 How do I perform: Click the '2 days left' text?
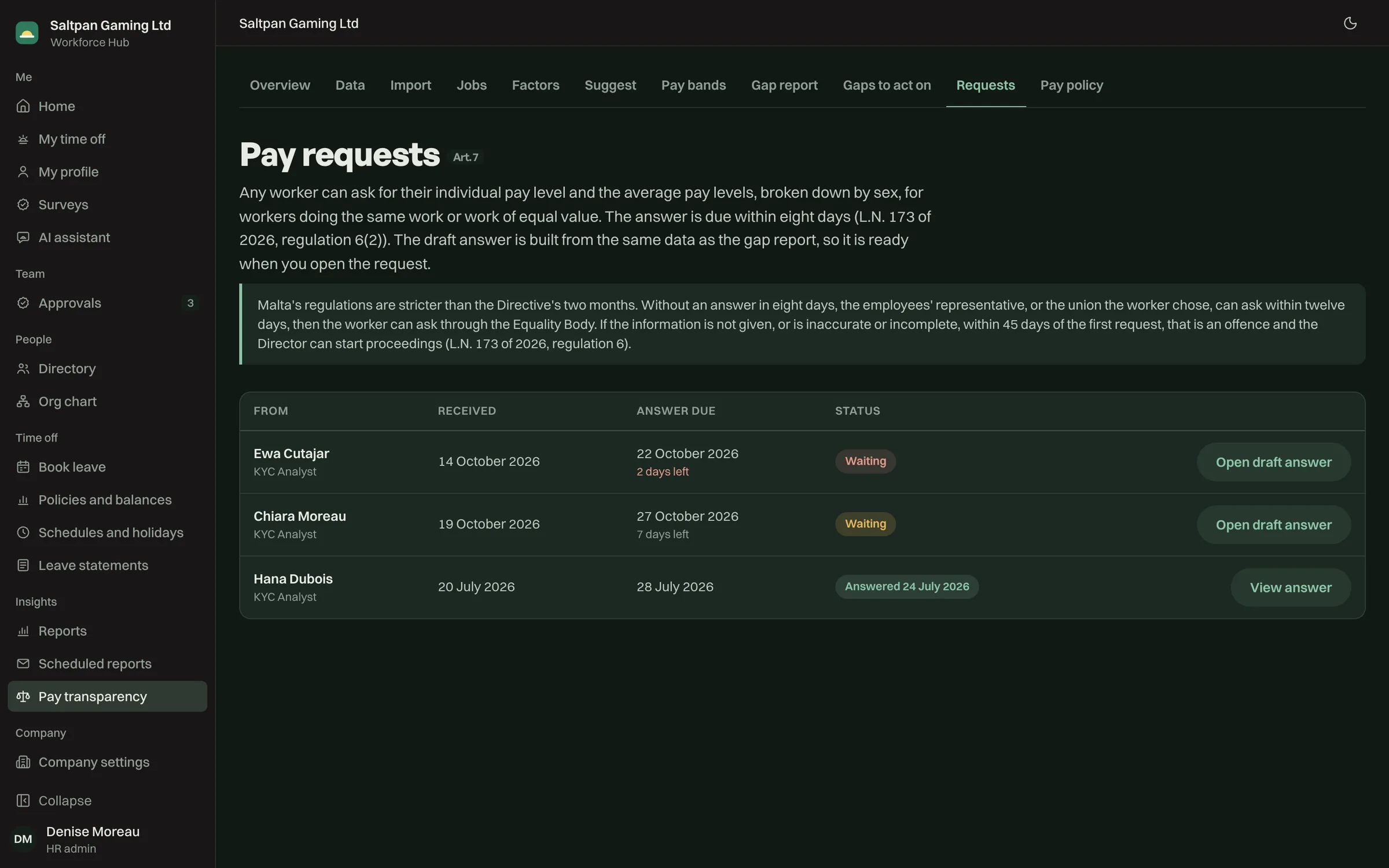coord(662,472)
